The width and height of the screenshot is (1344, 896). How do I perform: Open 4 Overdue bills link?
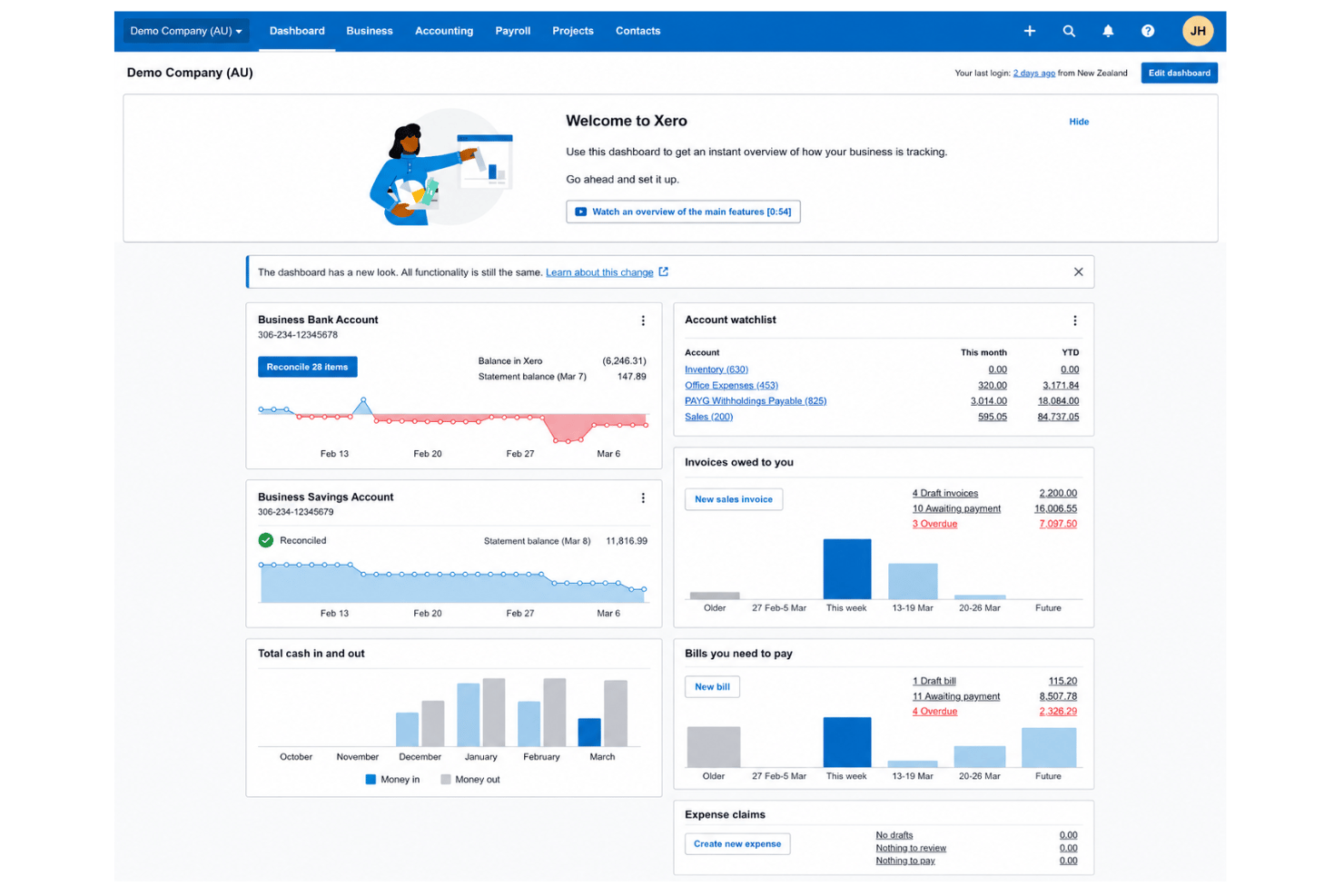coord(934,712)
